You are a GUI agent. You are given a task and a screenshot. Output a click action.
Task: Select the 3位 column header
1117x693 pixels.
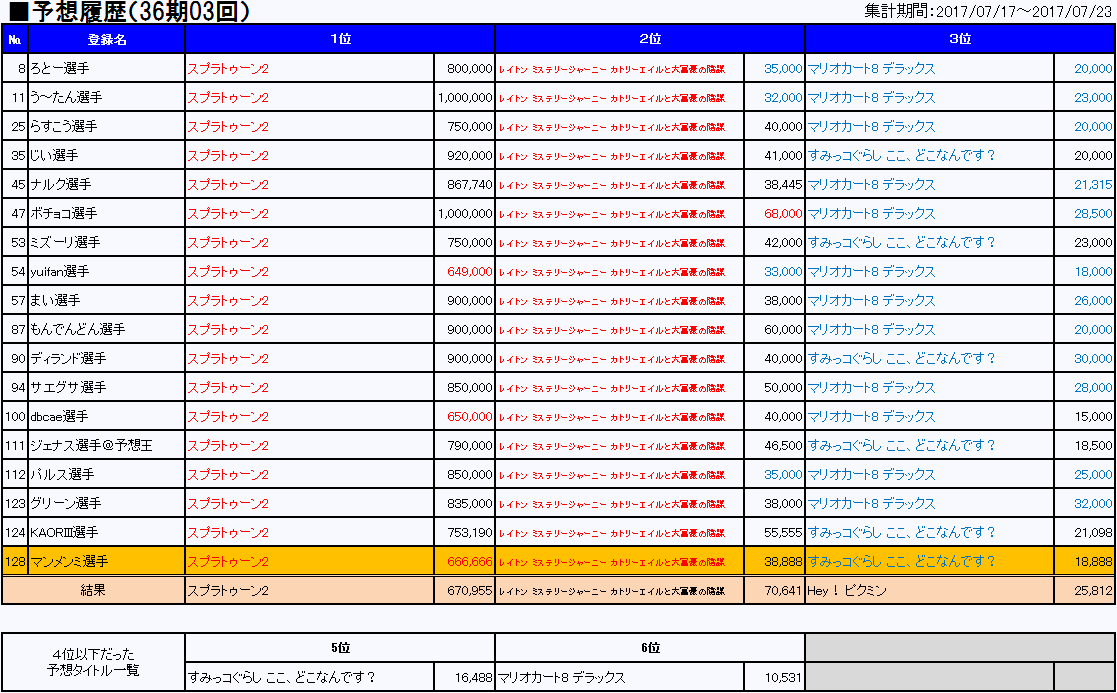[x=960, y=39]
